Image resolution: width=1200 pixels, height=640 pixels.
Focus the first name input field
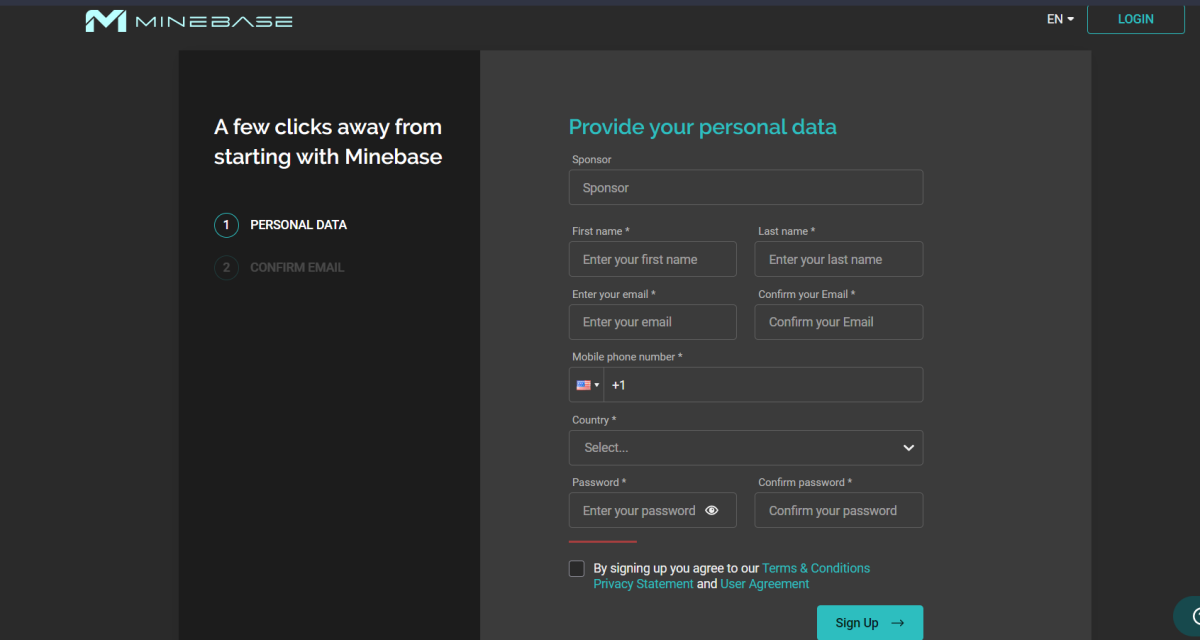pyautogui.click(x=652, y=259)
